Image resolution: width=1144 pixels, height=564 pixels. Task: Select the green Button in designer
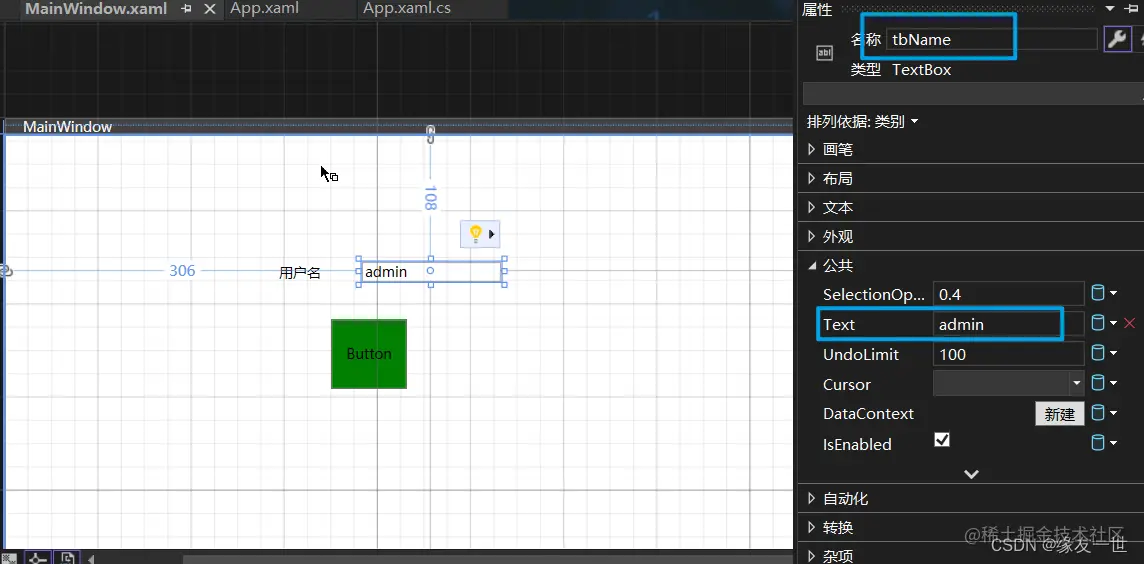(x=369, y=354)
